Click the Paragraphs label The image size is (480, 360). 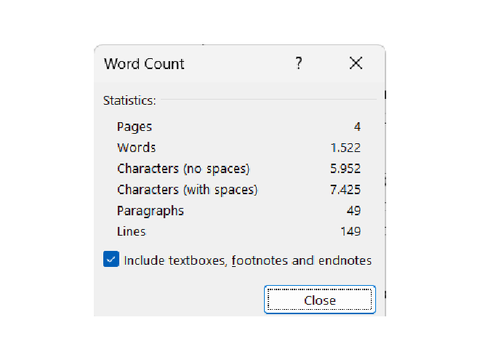[x=150, y=211]
